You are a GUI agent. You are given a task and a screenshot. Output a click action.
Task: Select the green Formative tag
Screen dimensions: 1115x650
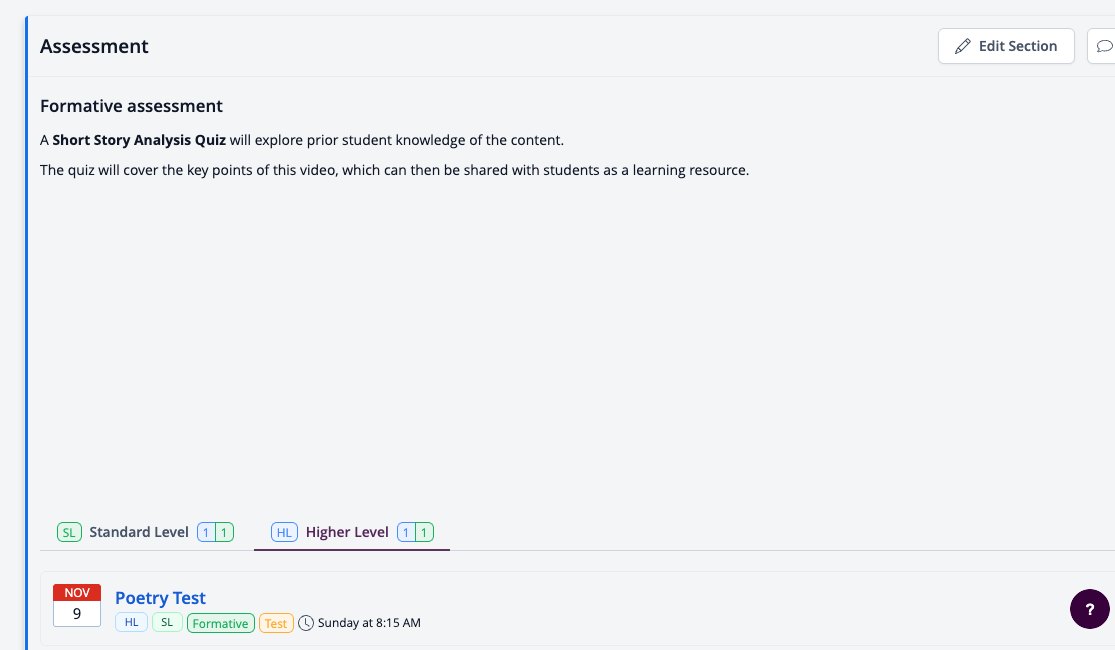click(x=220, y=623)
